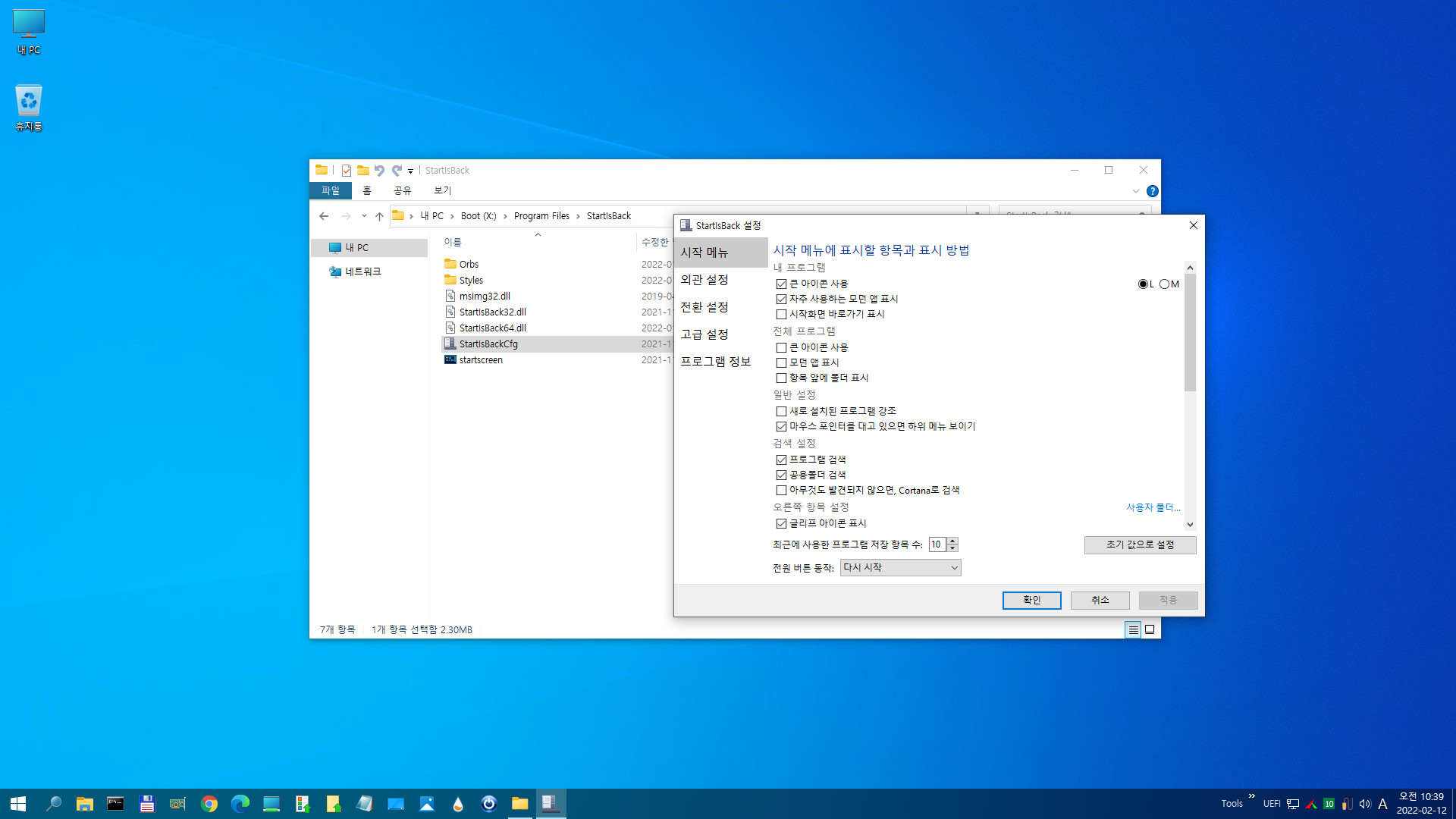Click the floppy disk taskbar icon

pos(147,804)
